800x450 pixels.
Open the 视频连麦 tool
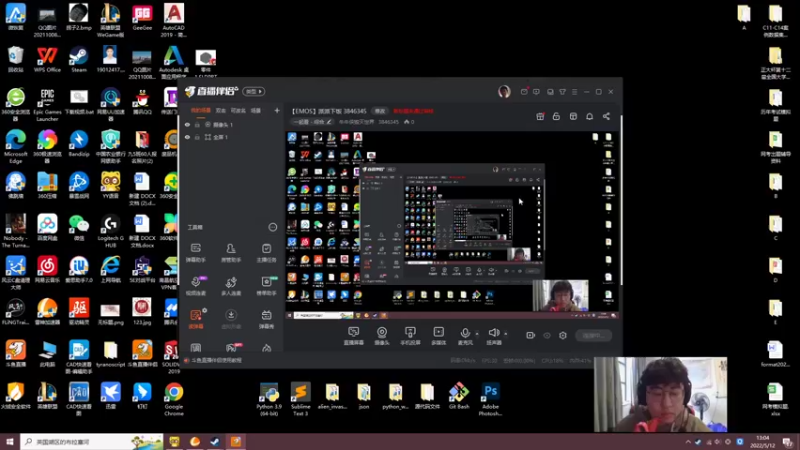[195, 286]
